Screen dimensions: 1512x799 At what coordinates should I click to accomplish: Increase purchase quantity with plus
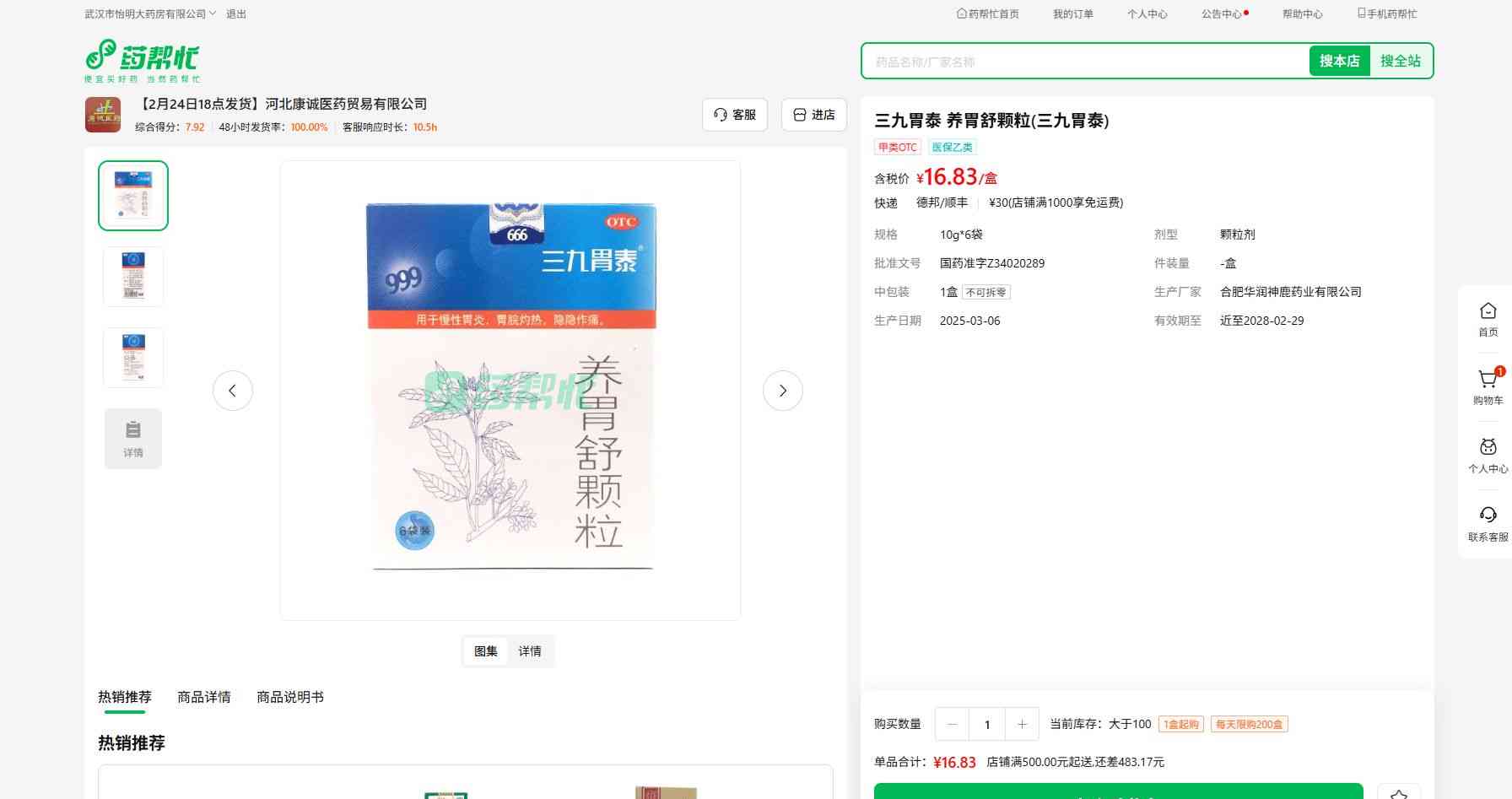coord(1022,724)
